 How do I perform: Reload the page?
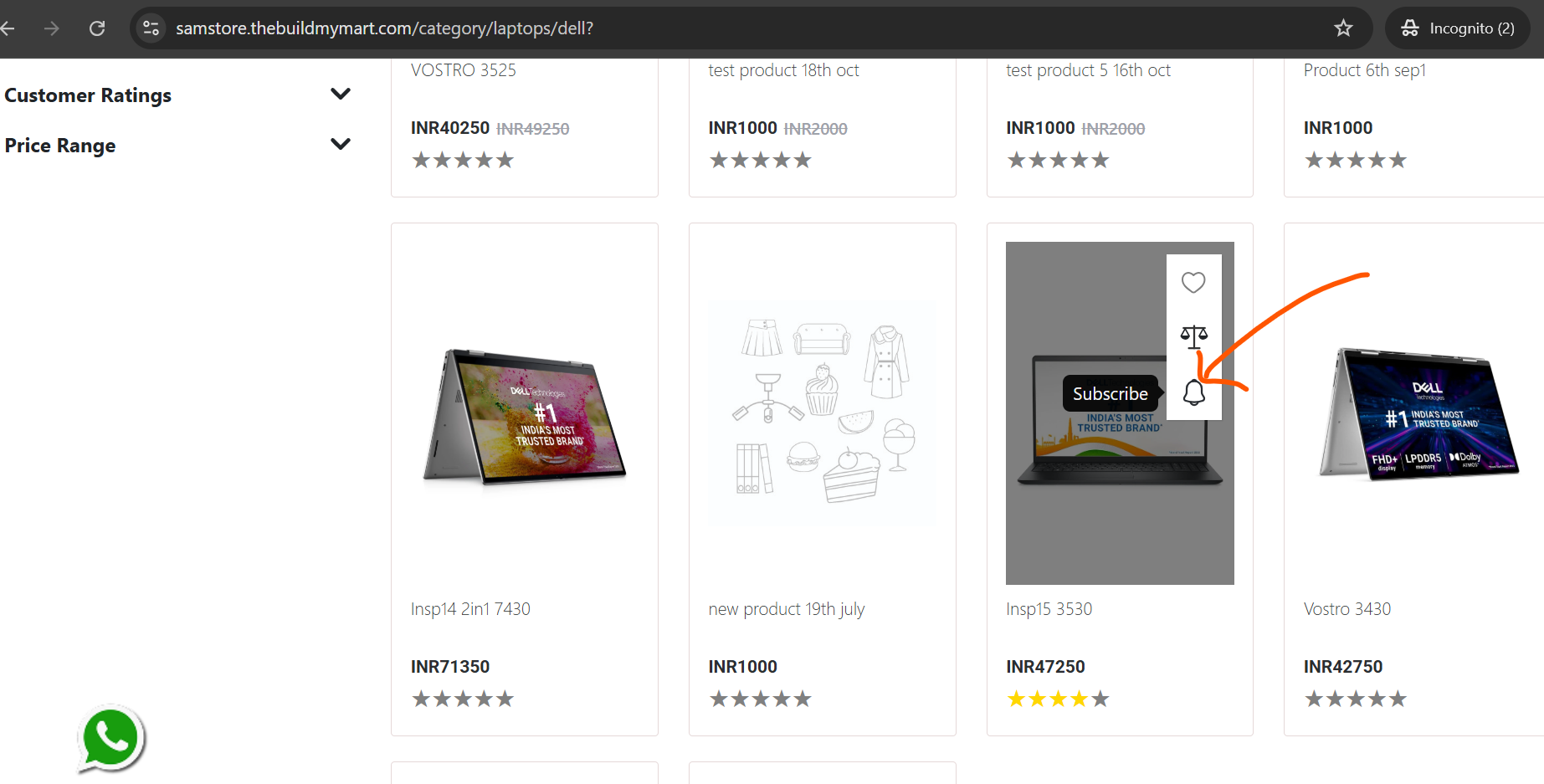(x=97, y=28)
